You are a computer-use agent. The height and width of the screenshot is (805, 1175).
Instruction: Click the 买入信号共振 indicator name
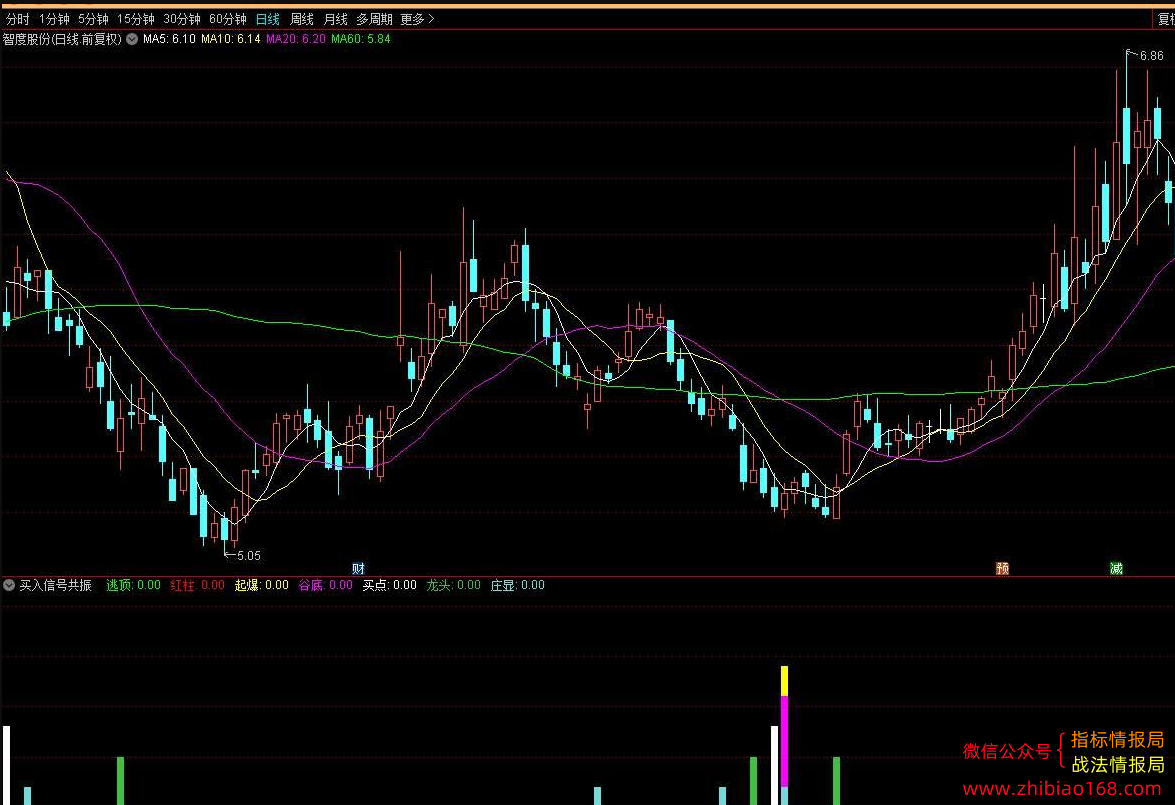[x=55, y=585]
